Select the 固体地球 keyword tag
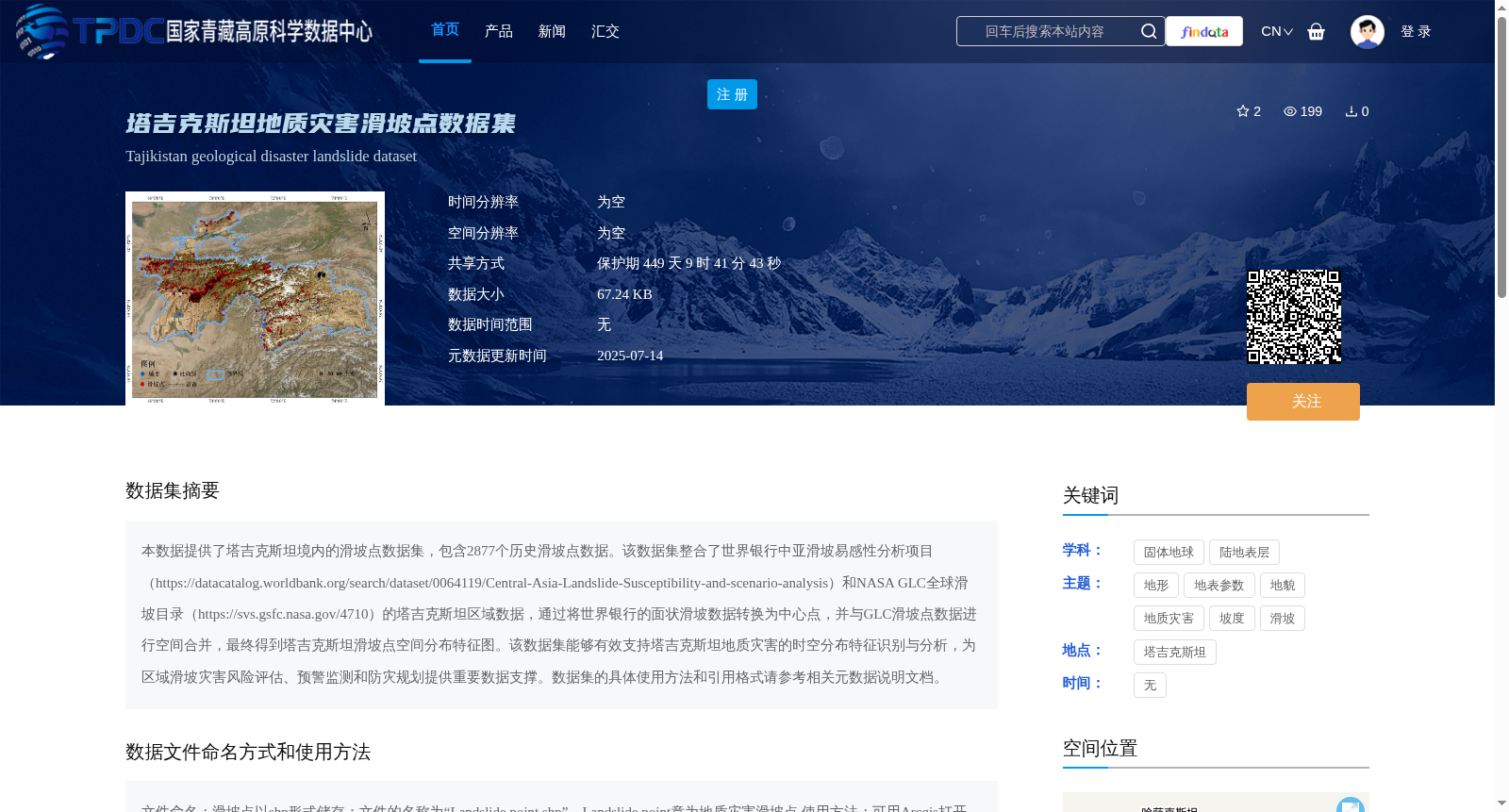This screenshot has width=1509, height=812. [1169, 553]
